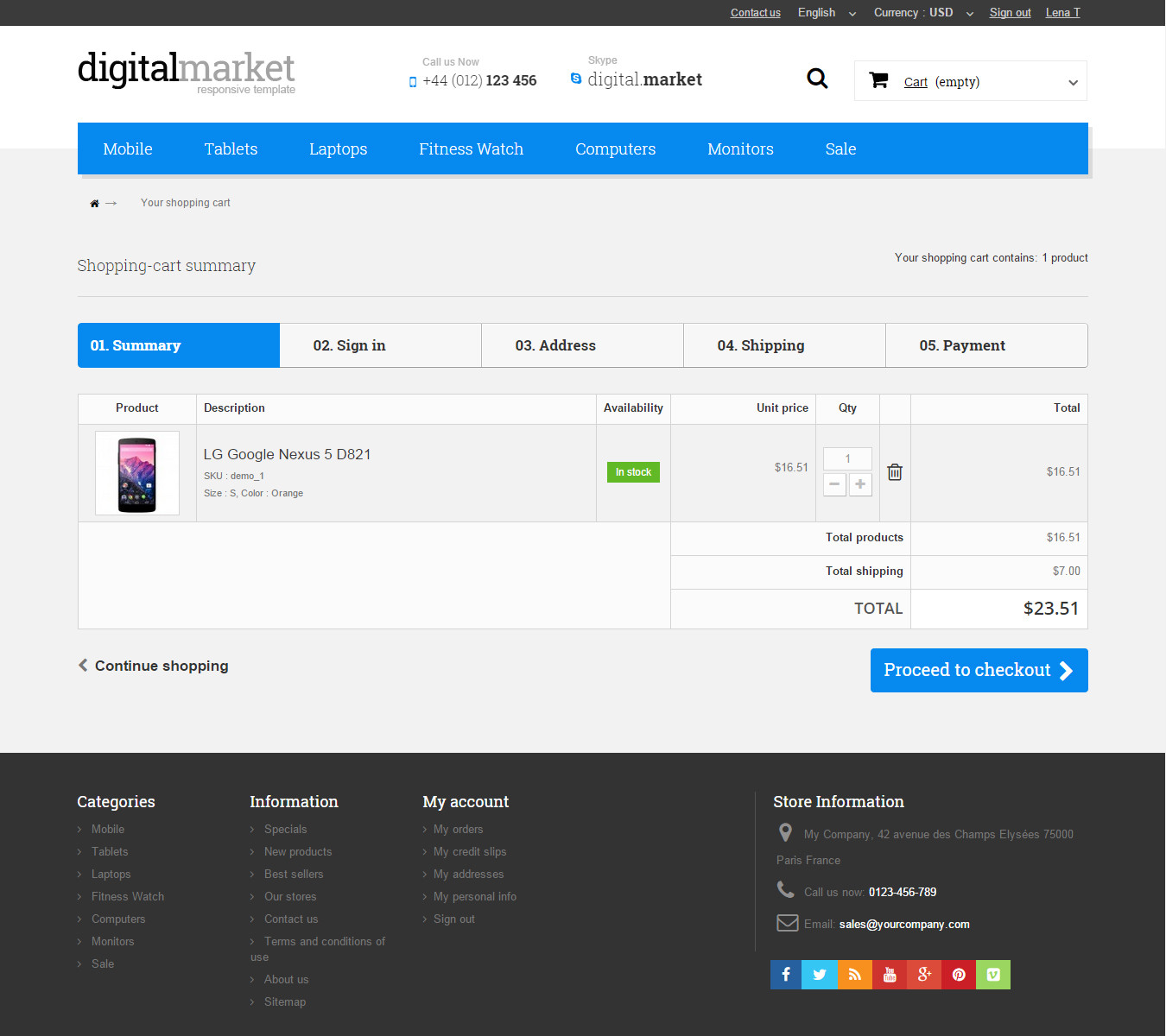Expand the English language dropdown

827,13
